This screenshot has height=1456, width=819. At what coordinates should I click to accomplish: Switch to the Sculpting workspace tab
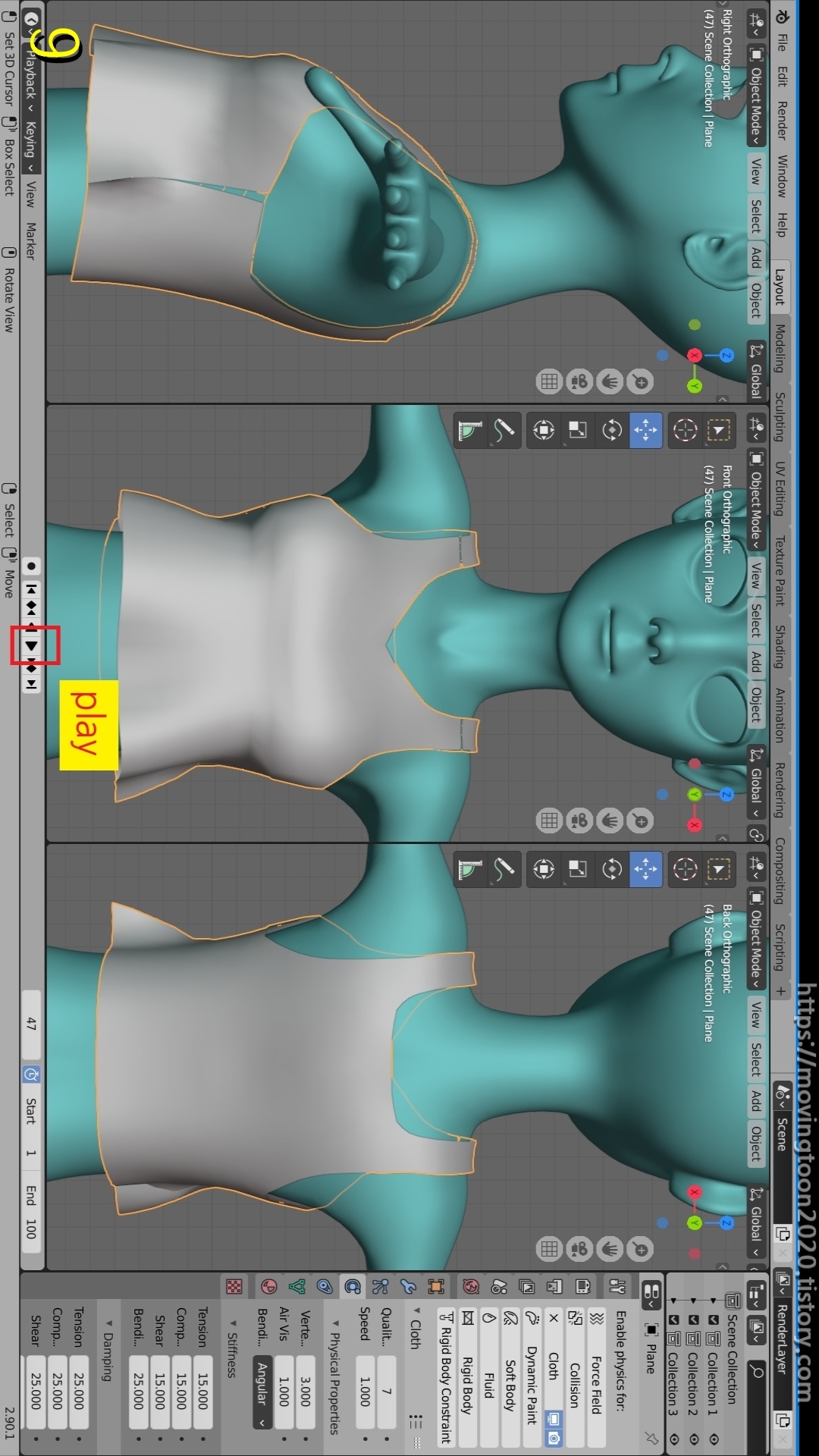779,416
